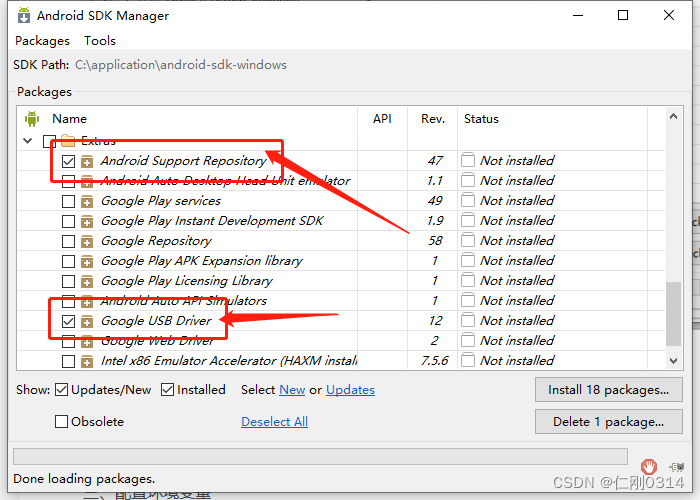
Task: Click package icon beside Google Play Instant Development SDK
Action: [x=87, y=221]
